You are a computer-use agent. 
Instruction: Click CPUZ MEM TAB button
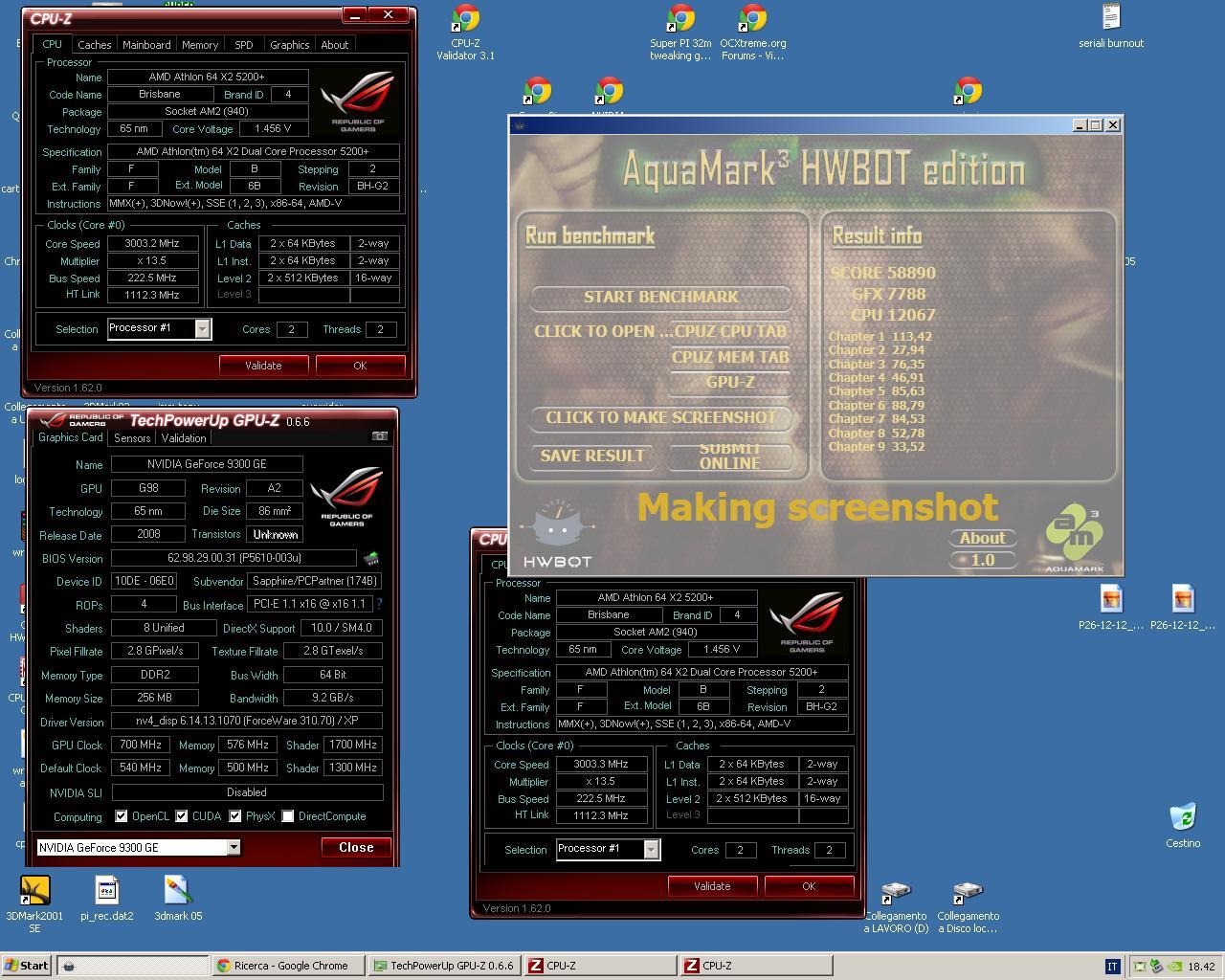click(x=730, y=357)
